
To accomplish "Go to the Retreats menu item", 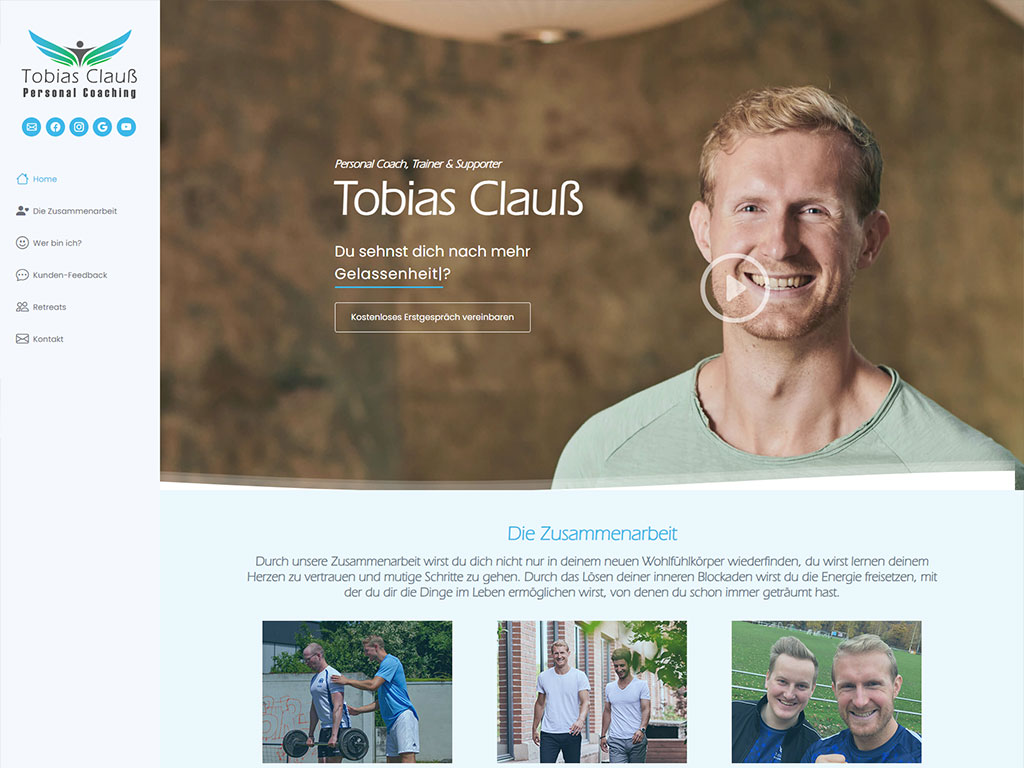I will pos(41,307).
